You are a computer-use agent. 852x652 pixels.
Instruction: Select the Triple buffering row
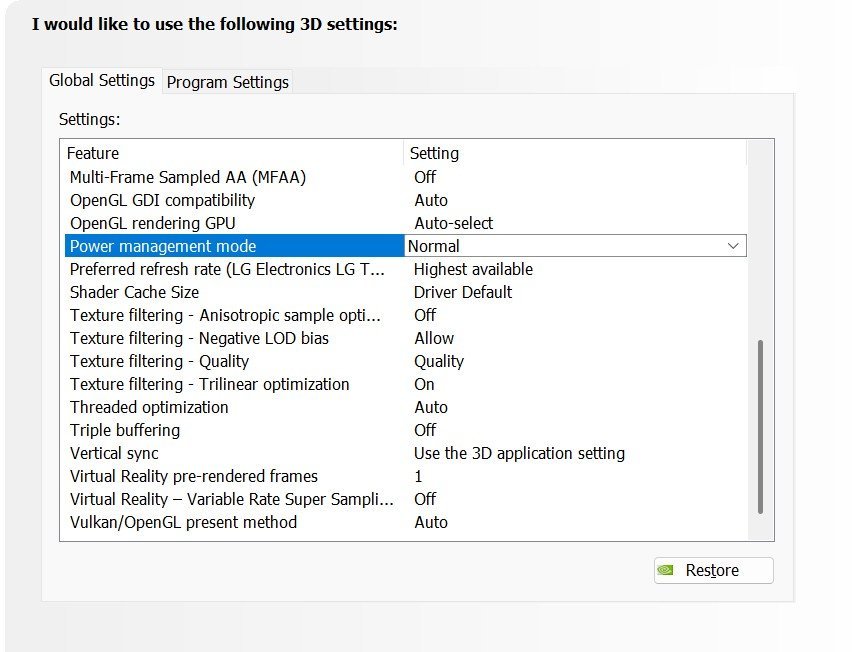click(405, 430)
